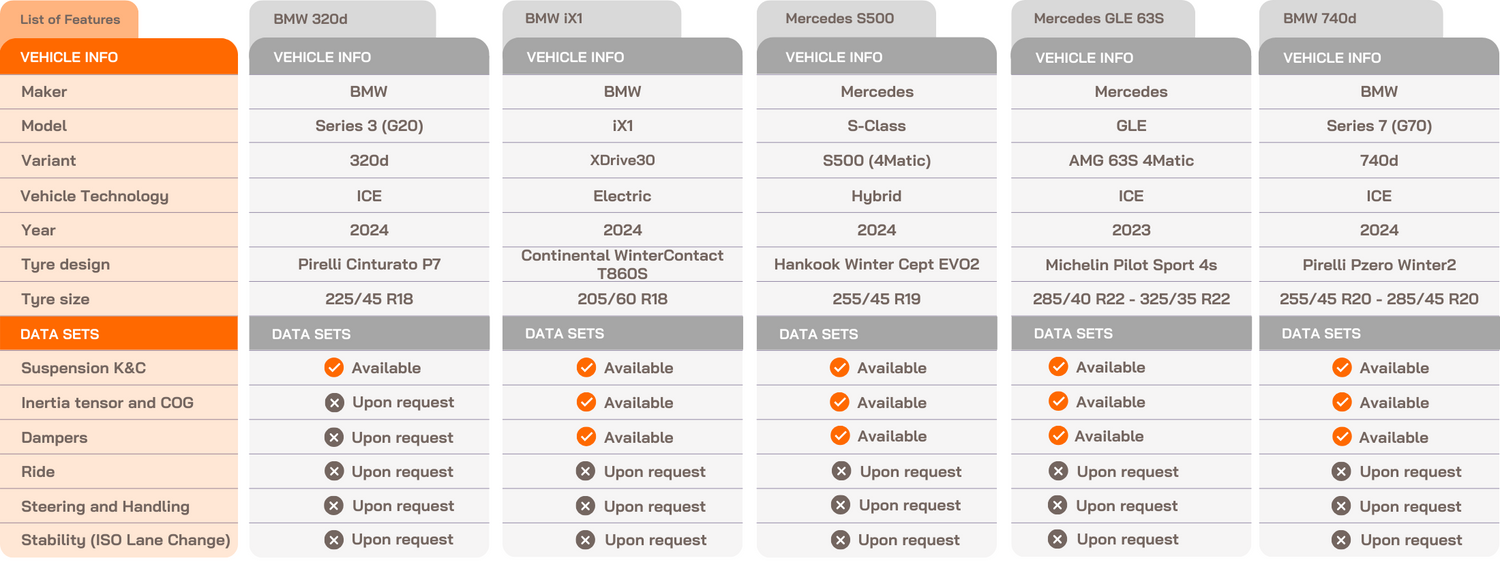
Task: Click the Mercedes S500 Steering and Handling X icon
Action: click(x=841, y=506)
